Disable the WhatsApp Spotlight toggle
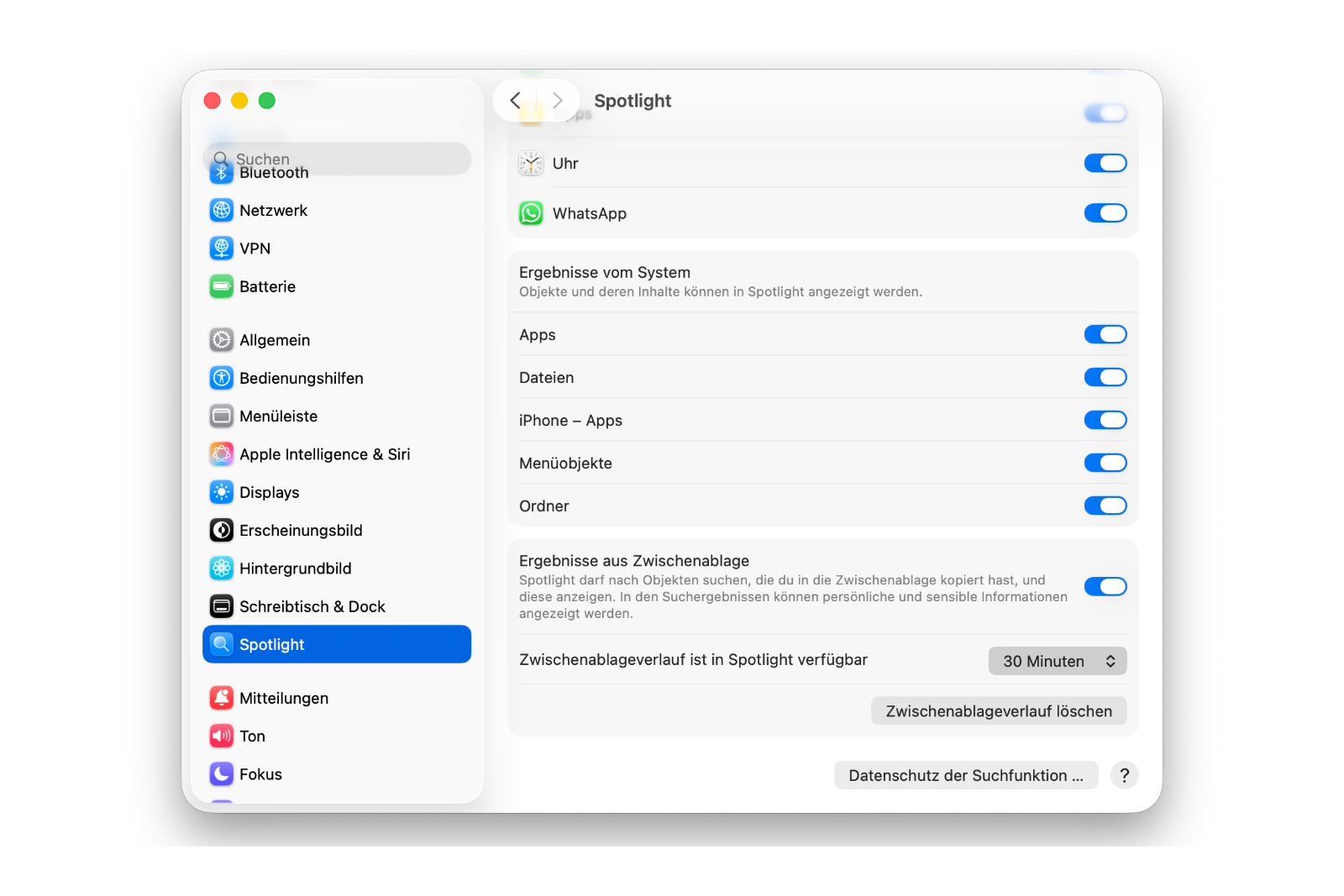 1105,212
